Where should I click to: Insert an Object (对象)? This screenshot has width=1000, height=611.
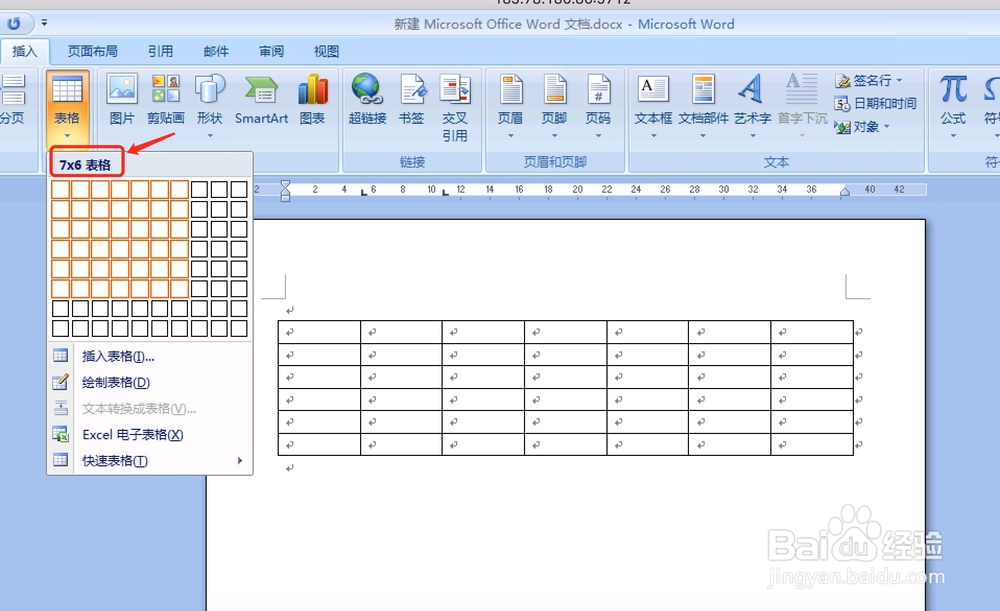click(x=862, y=127)
